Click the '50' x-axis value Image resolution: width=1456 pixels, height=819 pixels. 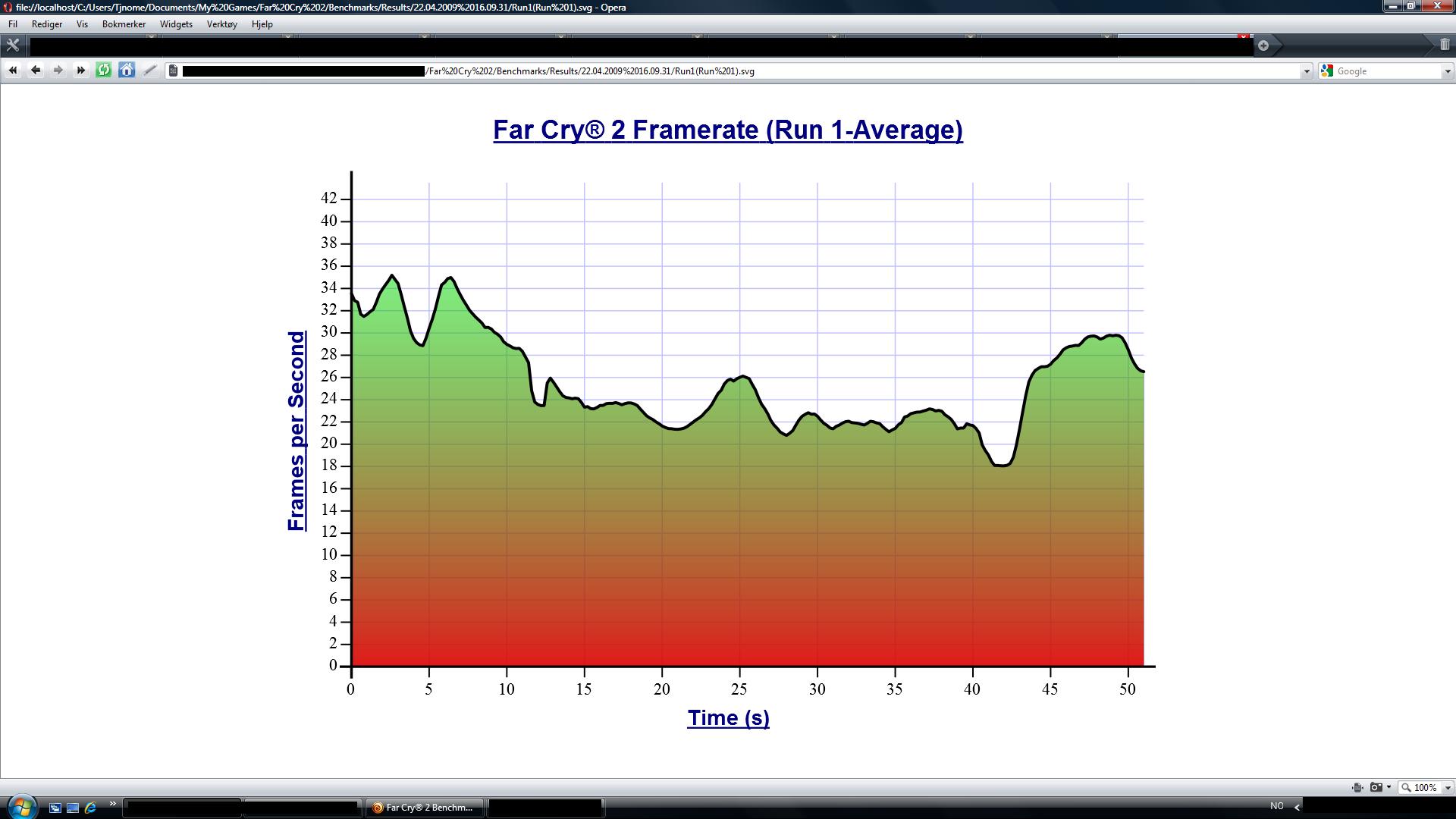(x=1128, y=689)
